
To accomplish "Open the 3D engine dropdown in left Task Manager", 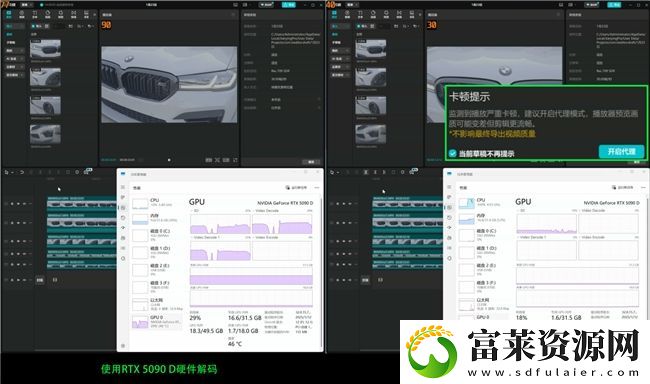I will pyautogui.click(x=194, y=211).
